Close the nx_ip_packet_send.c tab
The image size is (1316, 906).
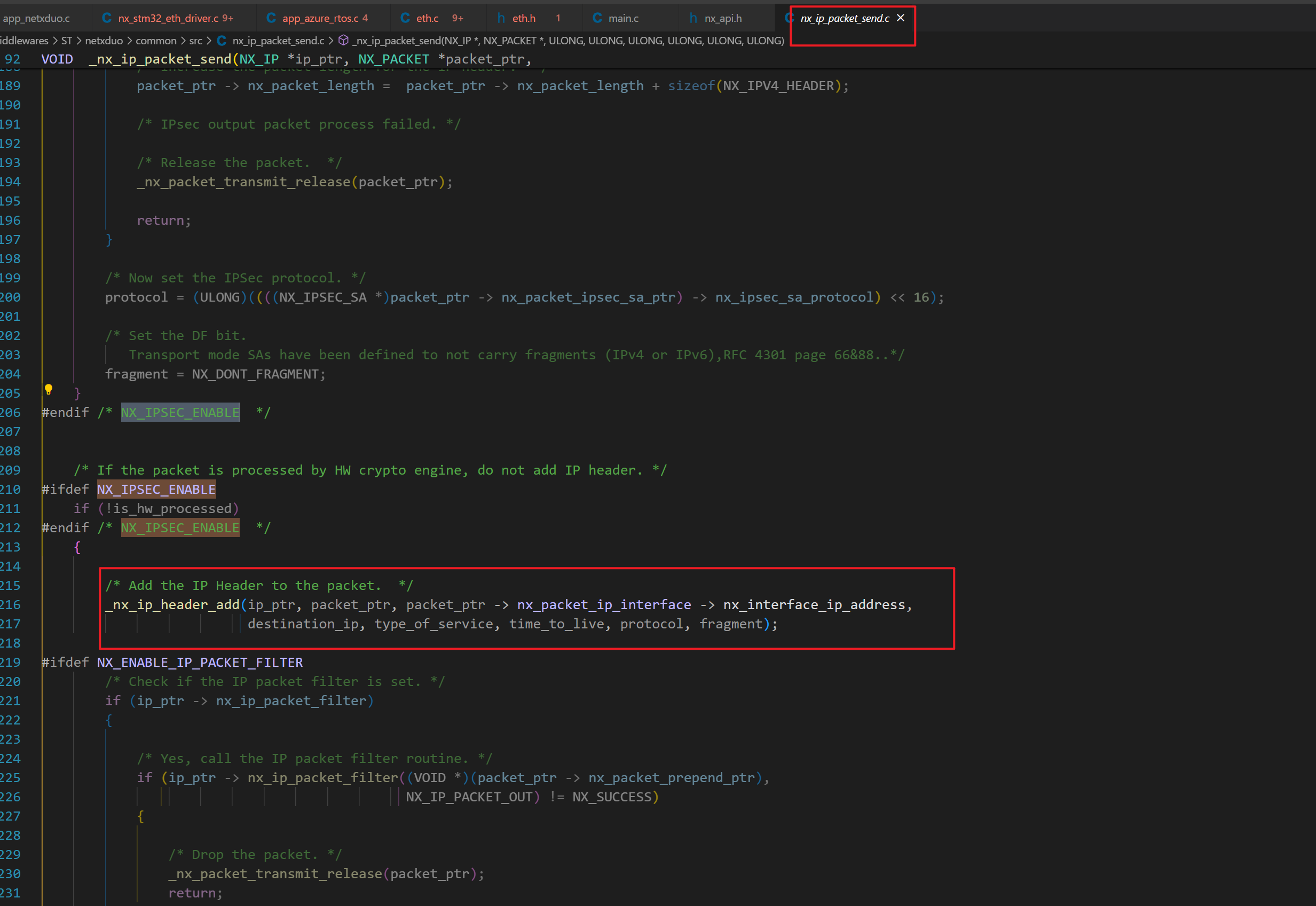pos(901,18)
